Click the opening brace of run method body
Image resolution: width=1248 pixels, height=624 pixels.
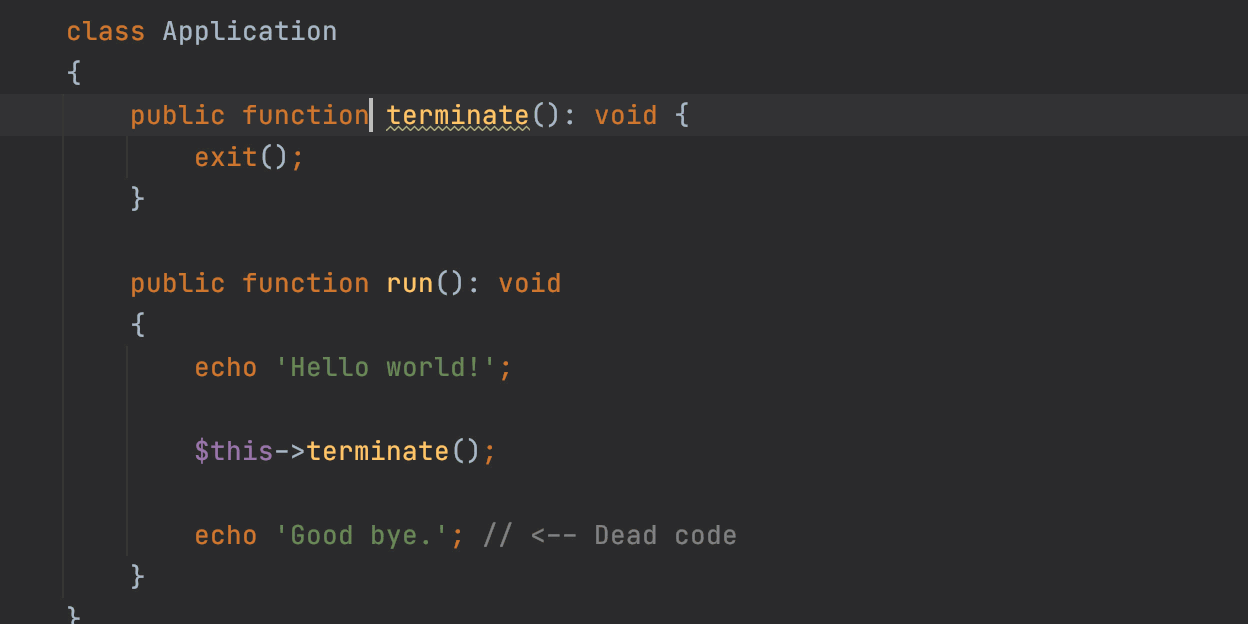pyautogui.click(x=138, y=325)
